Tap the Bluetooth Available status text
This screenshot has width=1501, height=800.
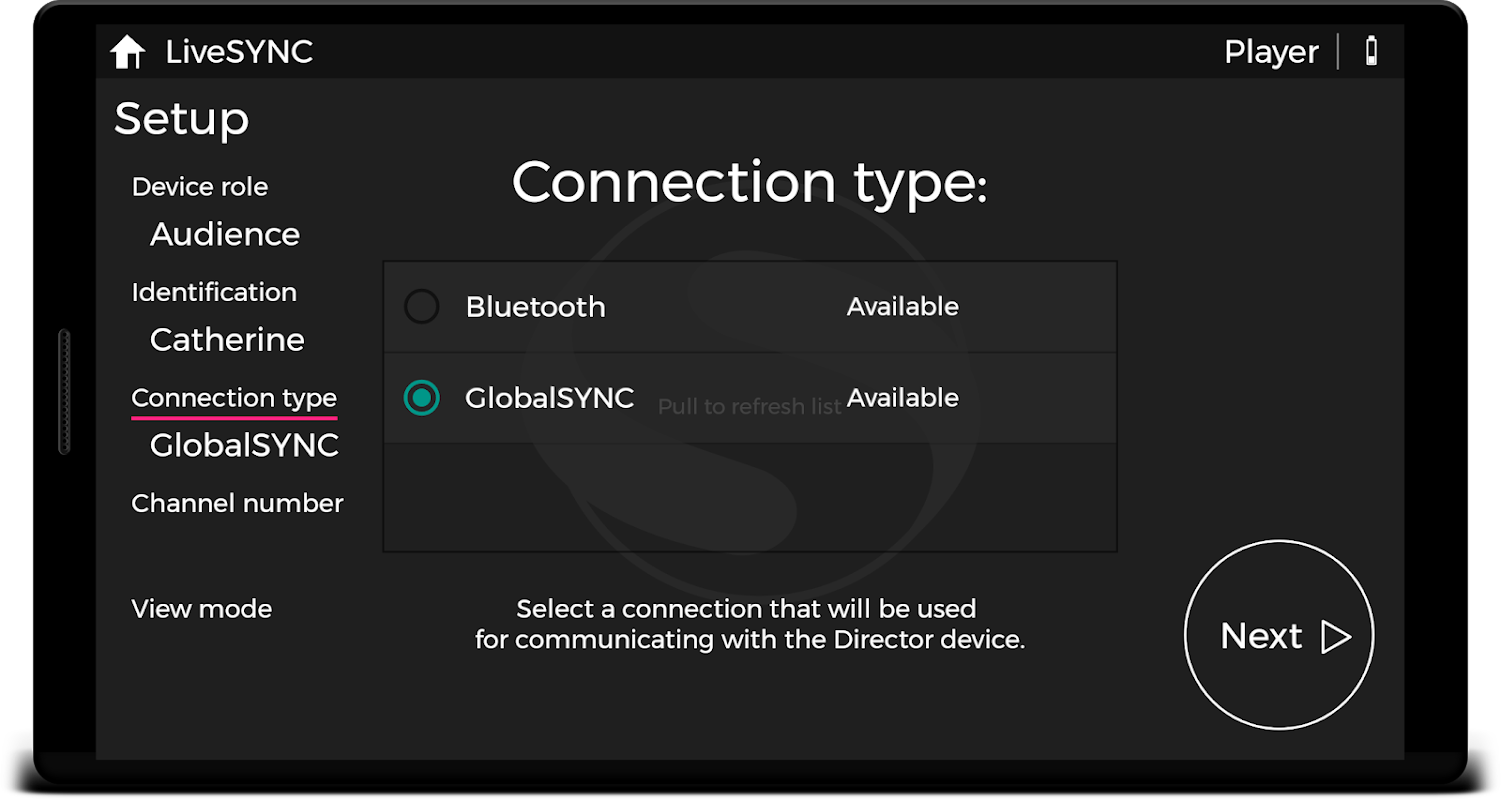(902, 306)
